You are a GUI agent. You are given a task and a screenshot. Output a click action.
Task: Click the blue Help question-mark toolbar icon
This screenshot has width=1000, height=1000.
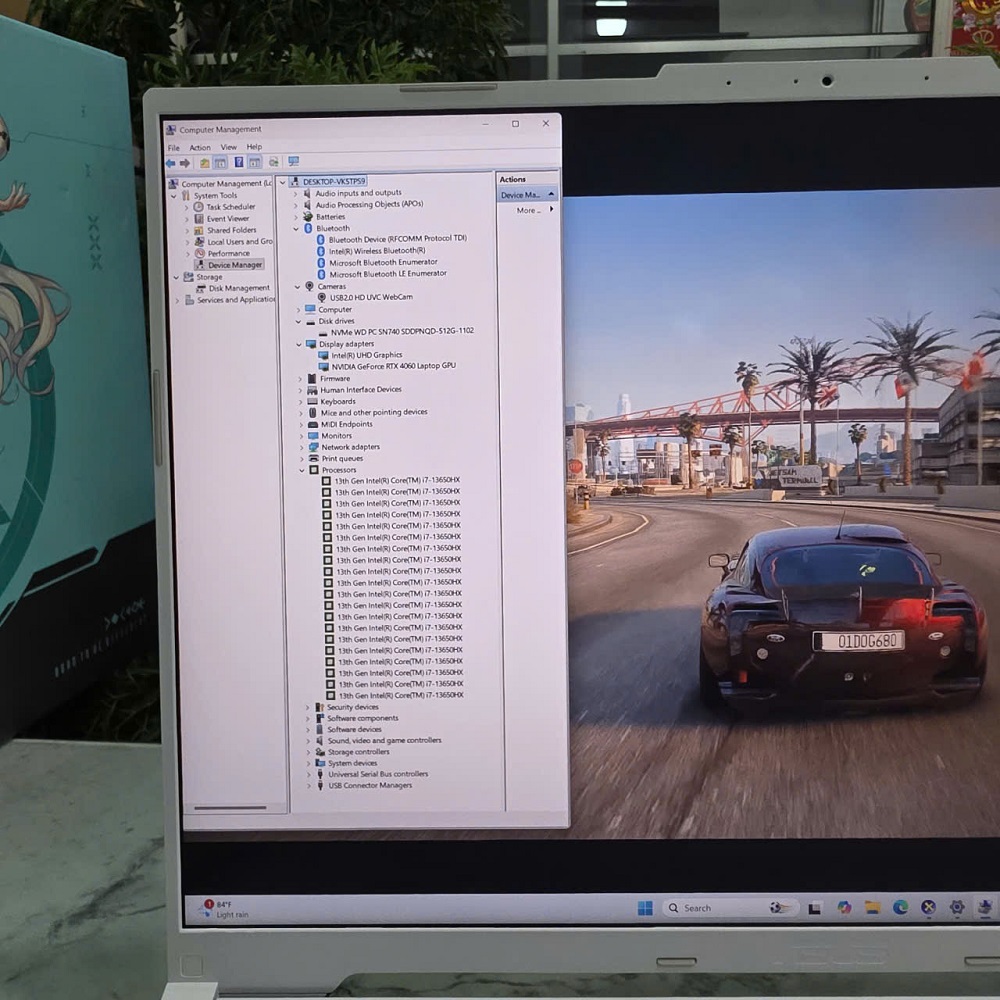click(x=239, y=163)
